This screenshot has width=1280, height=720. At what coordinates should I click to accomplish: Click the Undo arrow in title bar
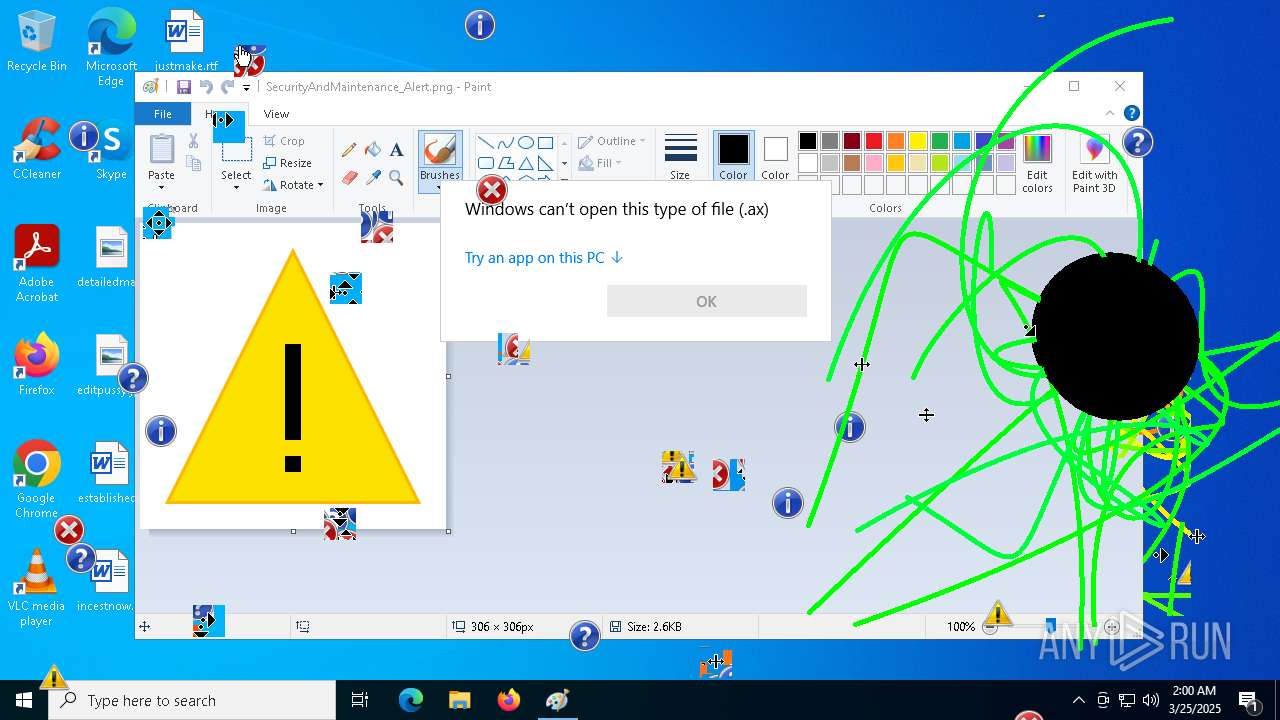(x=206, y=87)
